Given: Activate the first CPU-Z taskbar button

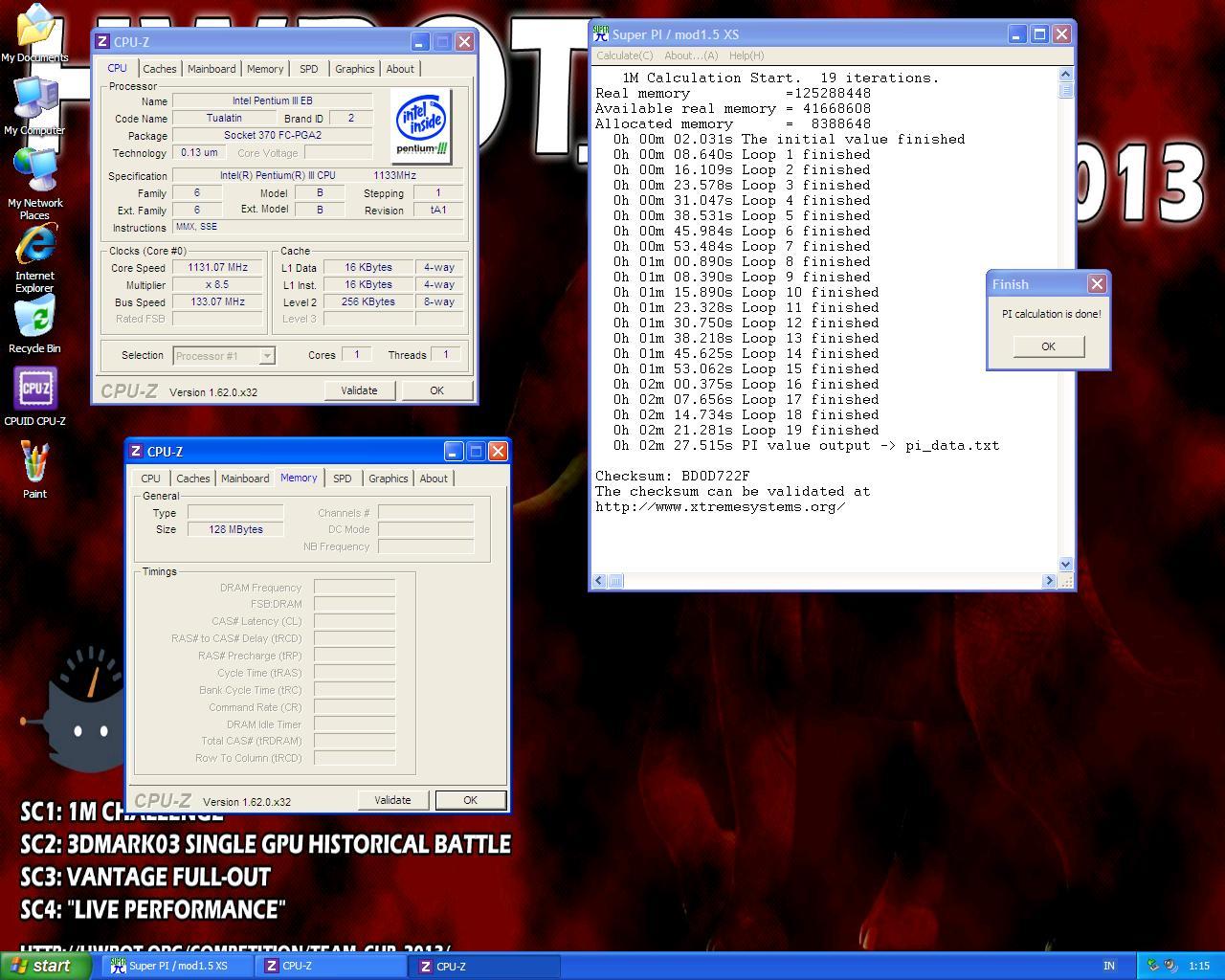Looking at the screenshot, I should 330,966.
